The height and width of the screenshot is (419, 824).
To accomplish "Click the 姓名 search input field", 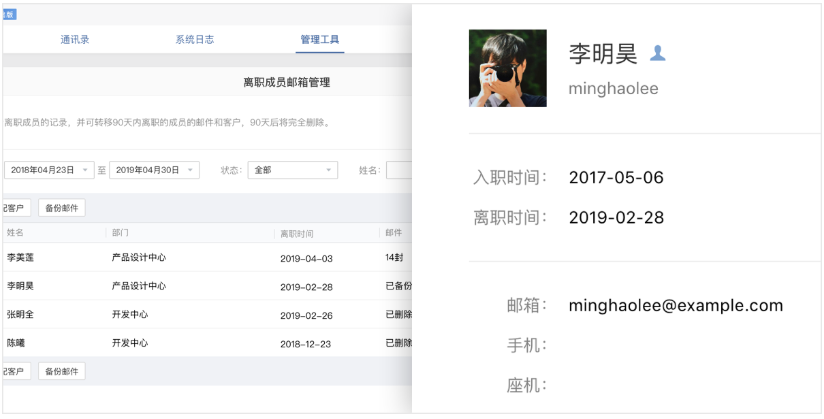I will (x=399, y=170).
